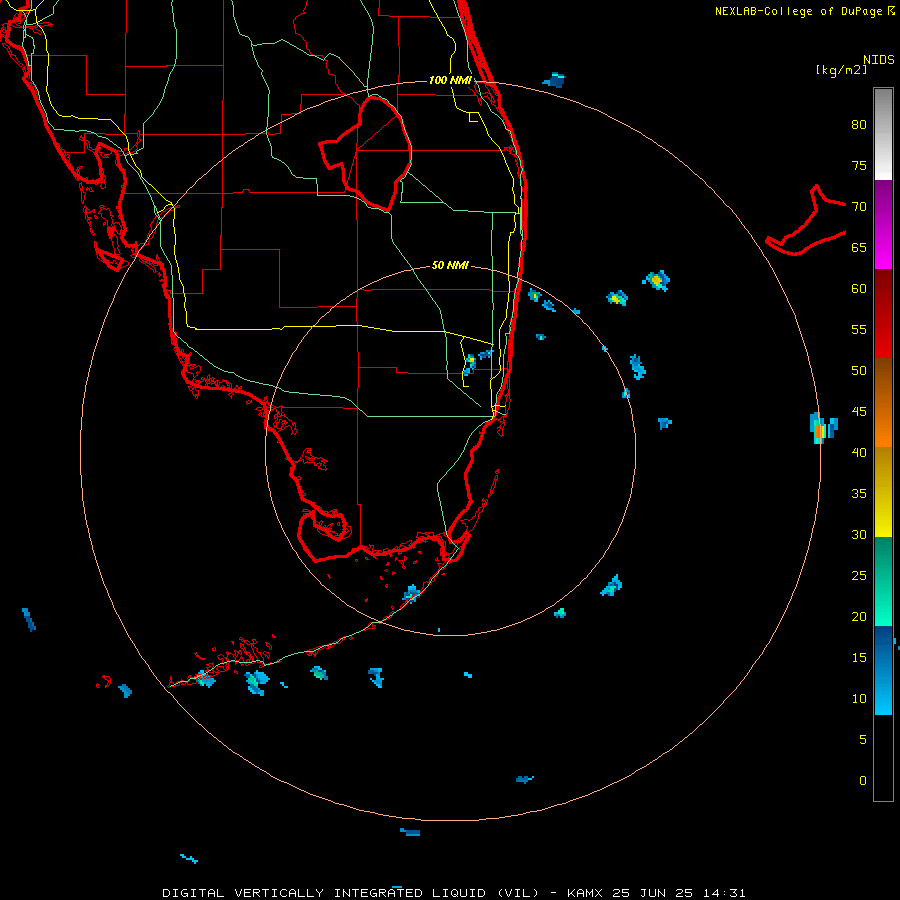Select the 100 NMI range ring label
This screenshot has height=900, width=900.
click(x=450, y=80)
